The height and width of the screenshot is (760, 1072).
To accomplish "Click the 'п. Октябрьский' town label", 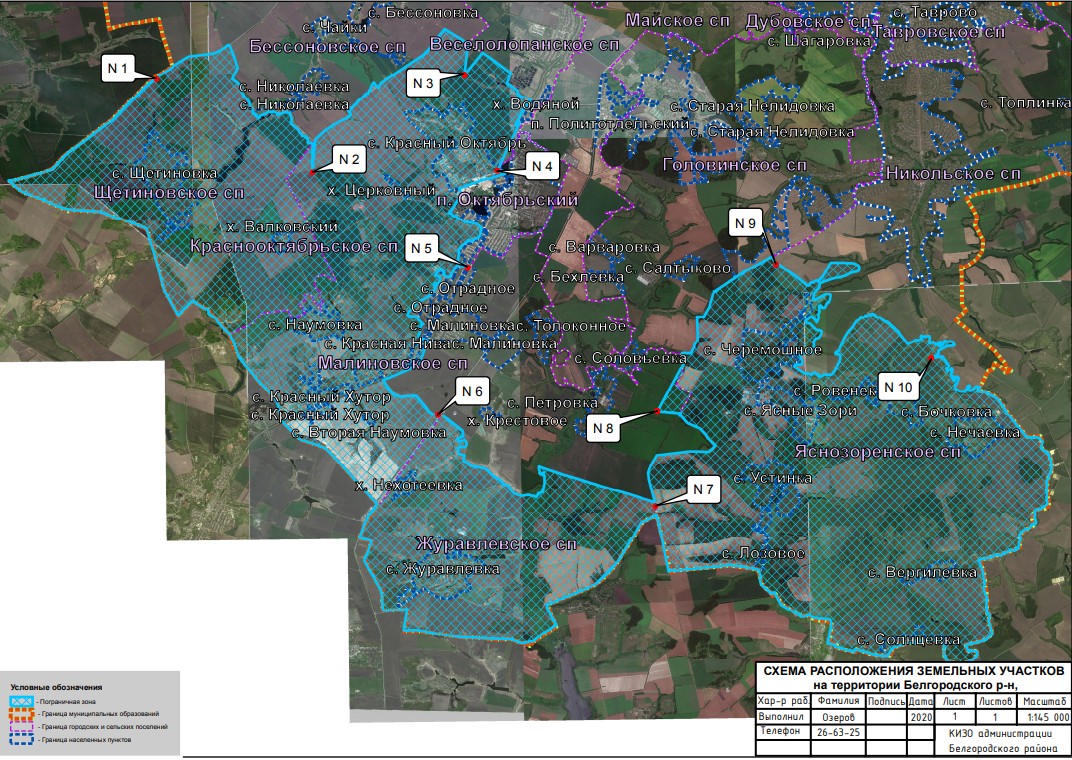I will click(x=507, y=200).
